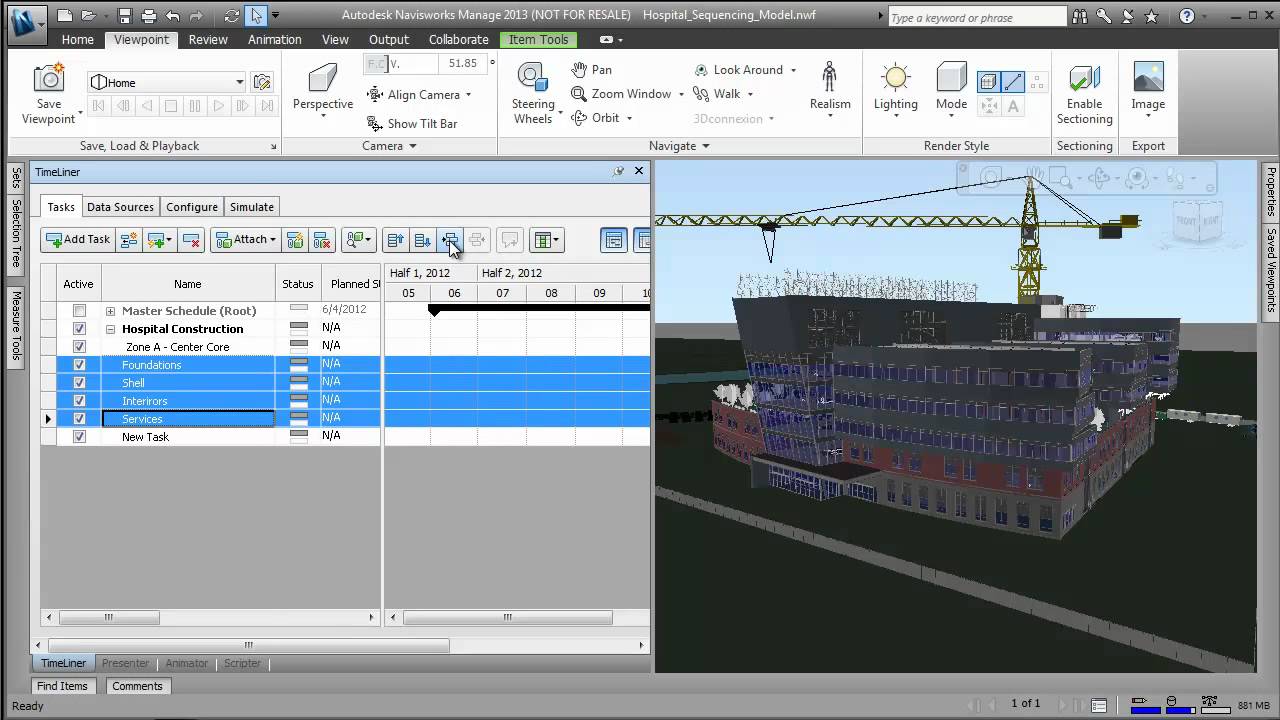Click the Add Task button
1280x720 pixels.
coord(77,240)
